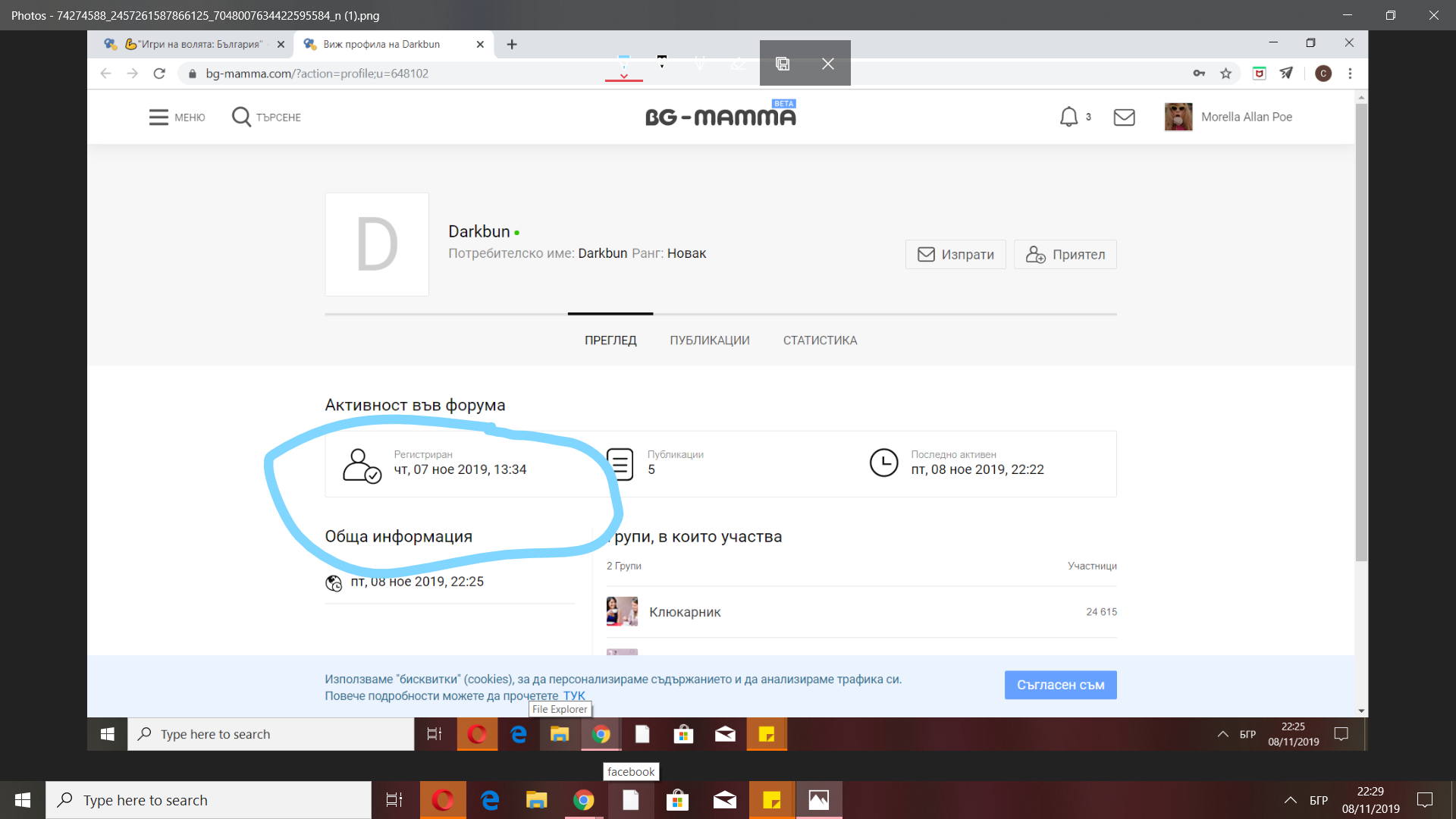Image resolution: width=1456 pixels, height=819 pixels.
Task: Open the messages envelope icon
Action: point(1124,117)
